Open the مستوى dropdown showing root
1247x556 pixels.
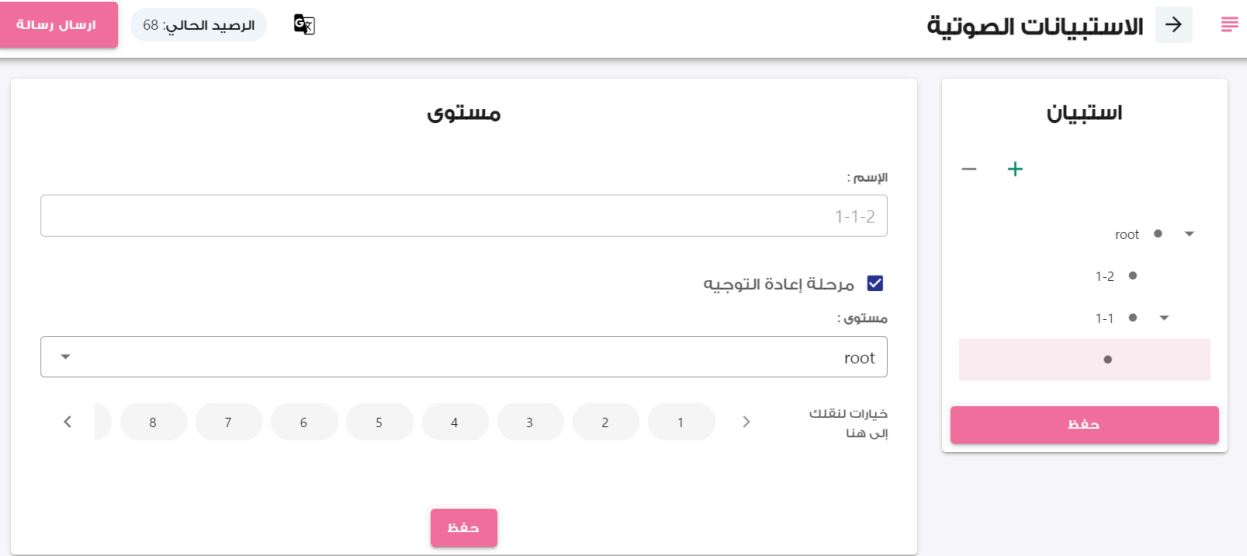click(x=464, y=357)
